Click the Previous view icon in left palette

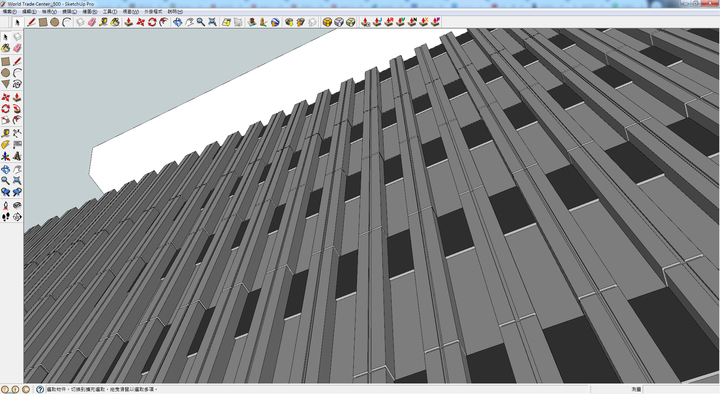pyautogui.click(x=6, y=192)
